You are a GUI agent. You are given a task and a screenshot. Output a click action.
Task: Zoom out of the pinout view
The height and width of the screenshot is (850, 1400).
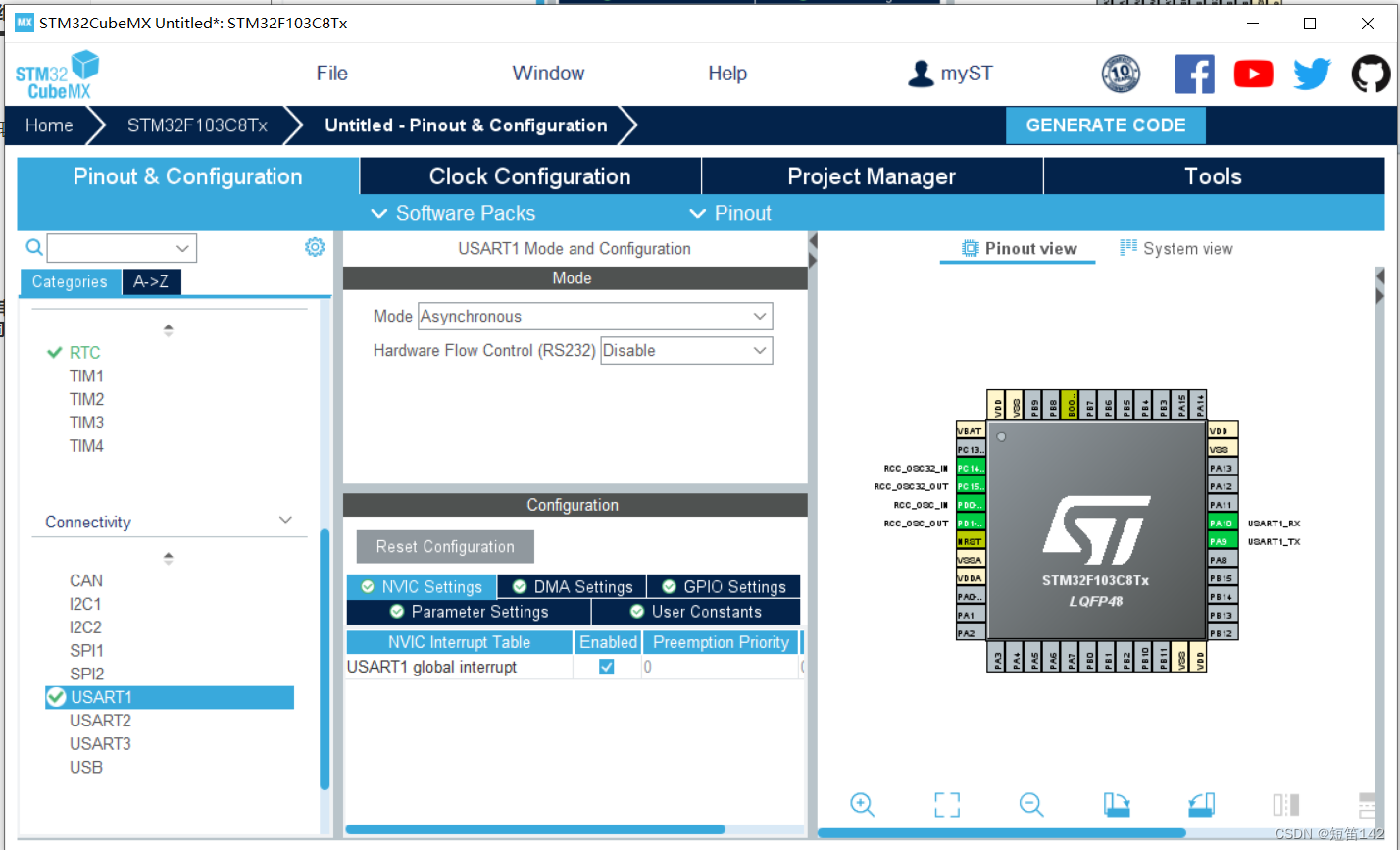(x=1031, y=804)
